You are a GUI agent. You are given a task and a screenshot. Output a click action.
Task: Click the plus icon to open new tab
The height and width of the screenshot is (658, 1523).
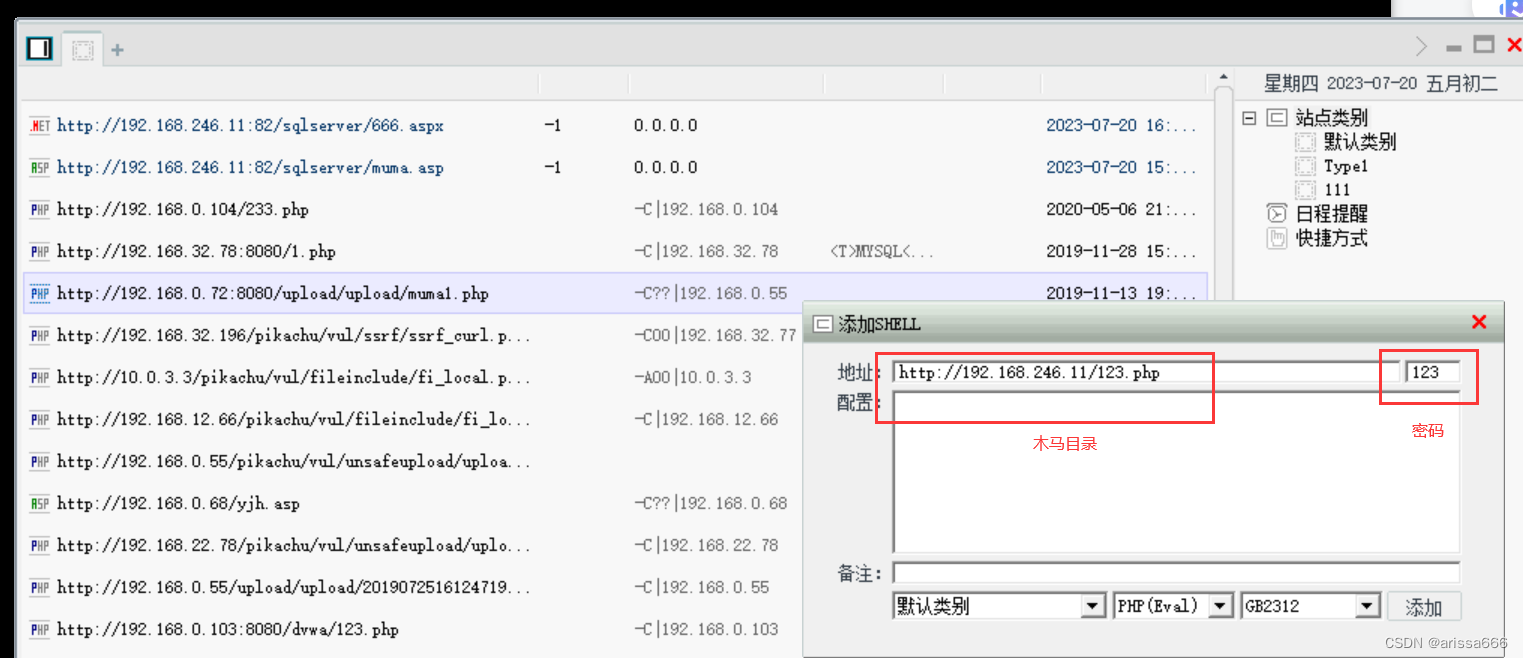pos(117,47)
